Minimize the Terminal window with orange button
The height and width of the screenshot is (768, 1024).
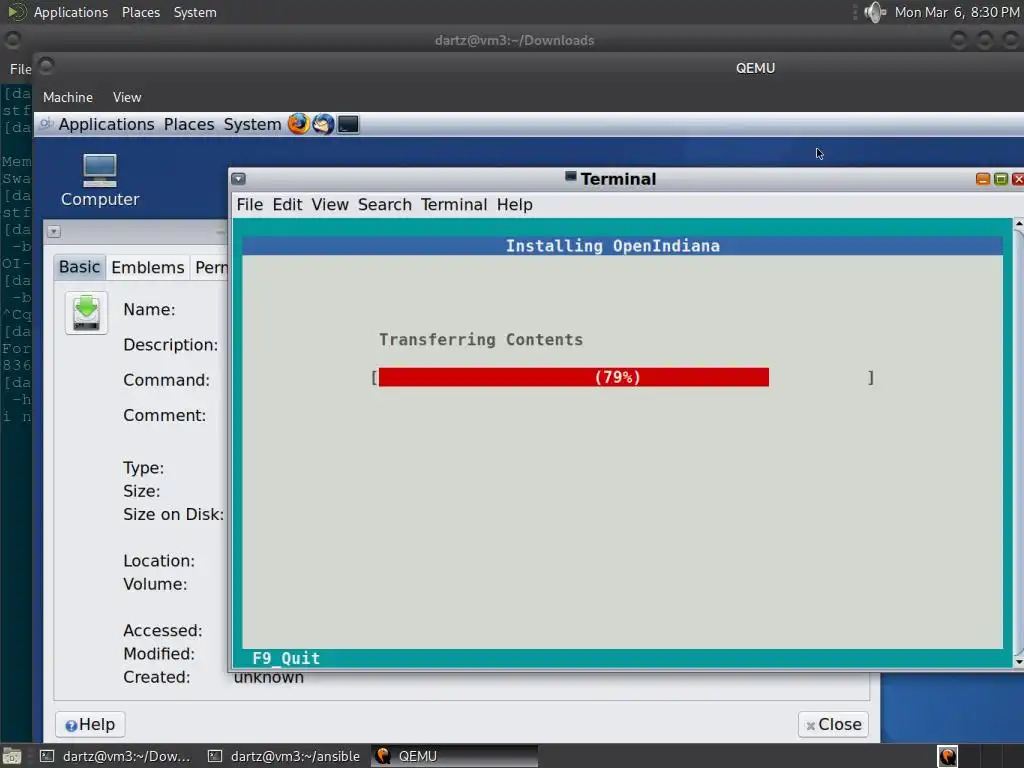coord(982,179)
